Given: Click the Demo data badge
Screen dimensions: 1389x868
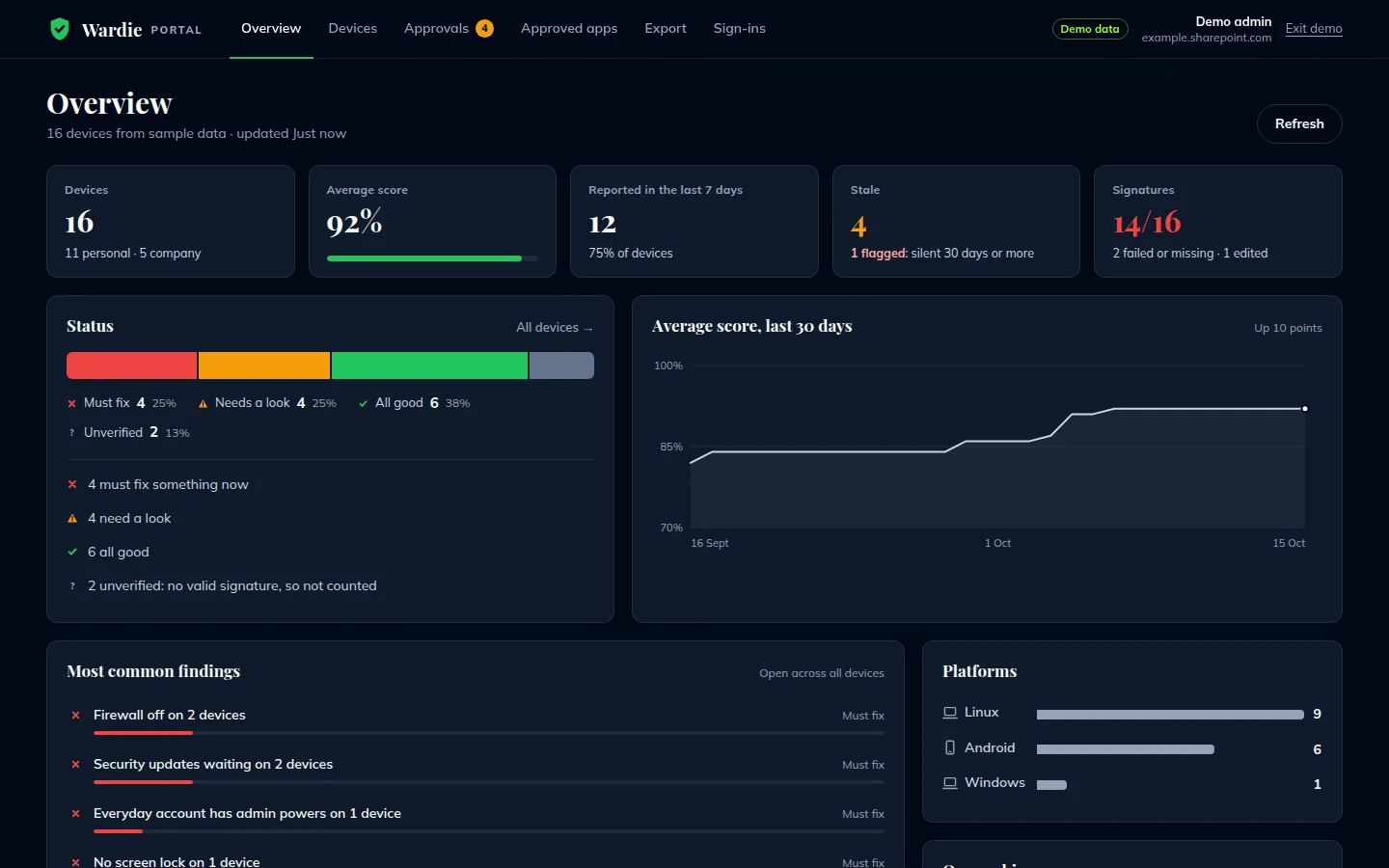Looking at the screenshot, I should (x=1090, y=29).
